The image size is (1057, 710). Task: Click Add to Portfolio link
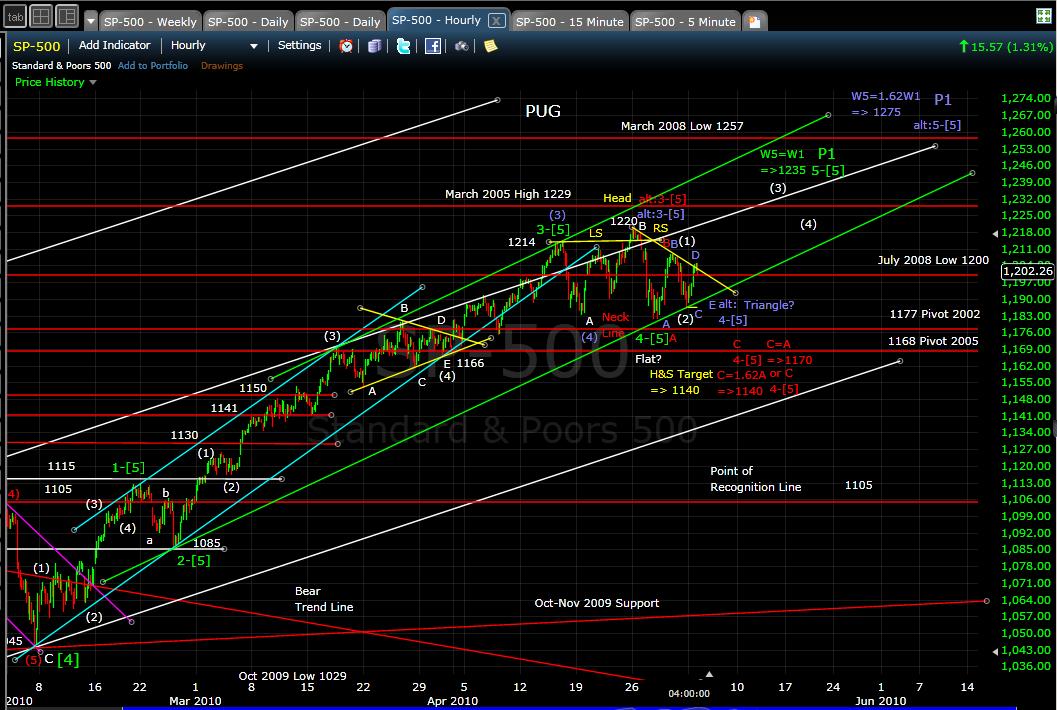pos(153,65)
